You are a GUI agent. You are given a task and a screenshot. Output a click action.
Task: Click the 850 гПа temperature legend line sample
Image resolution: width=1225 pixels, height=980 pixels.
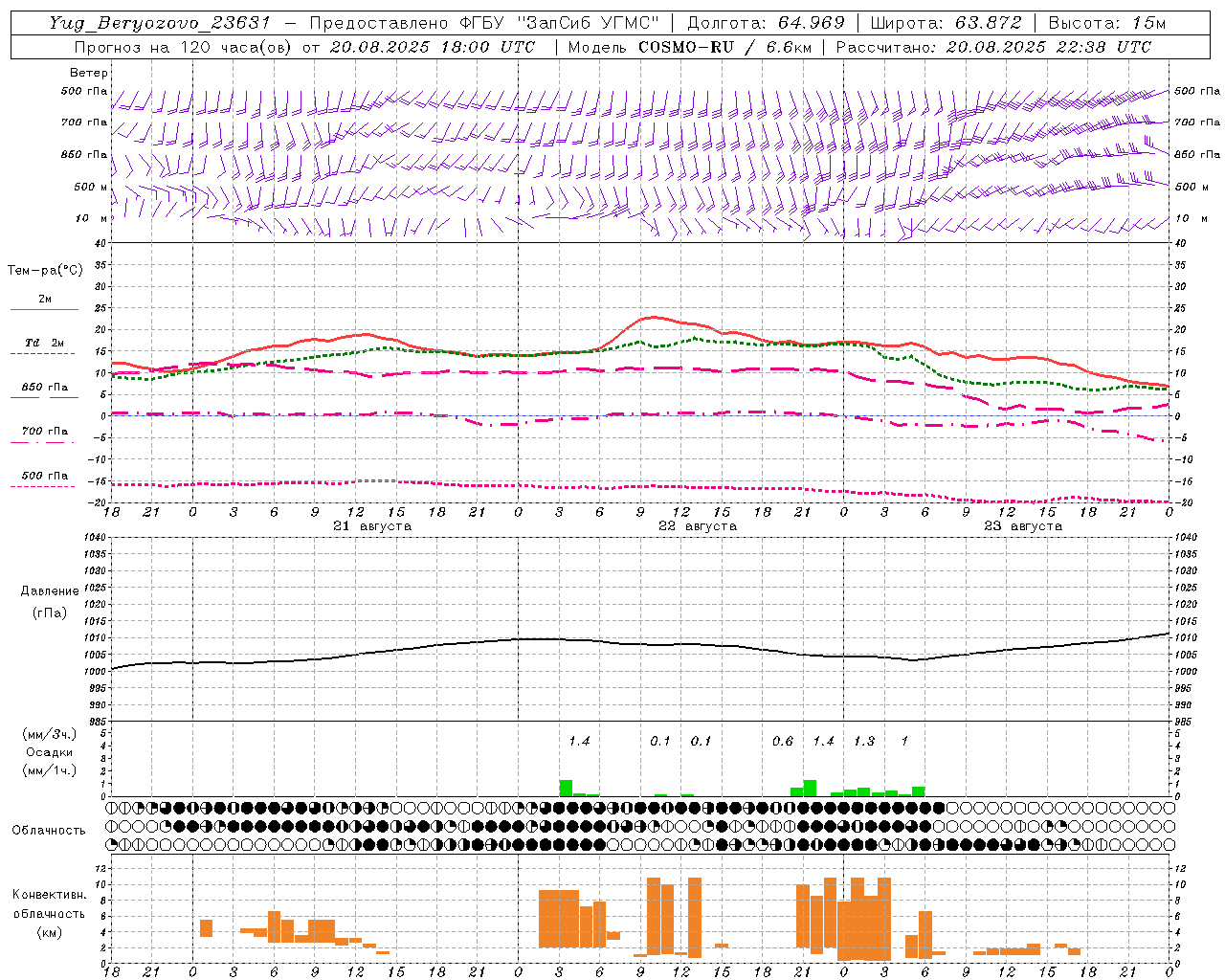44,398
